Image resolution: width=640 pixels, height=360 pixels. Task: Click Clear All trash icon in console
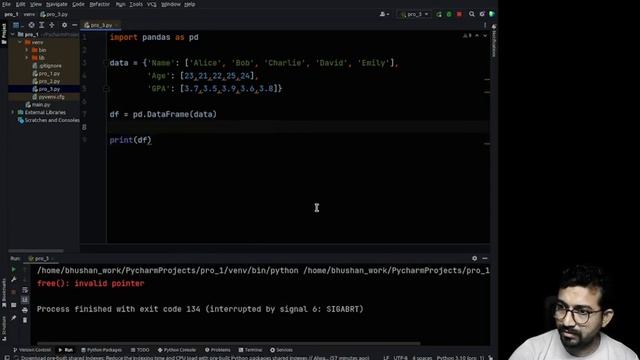click(25, 320)
